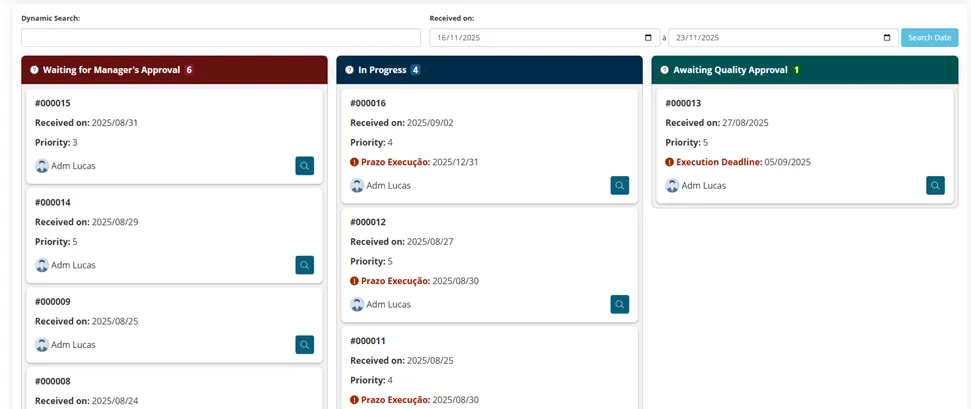Open details of card #000015

pyautogui.click(x=305, y=165)
